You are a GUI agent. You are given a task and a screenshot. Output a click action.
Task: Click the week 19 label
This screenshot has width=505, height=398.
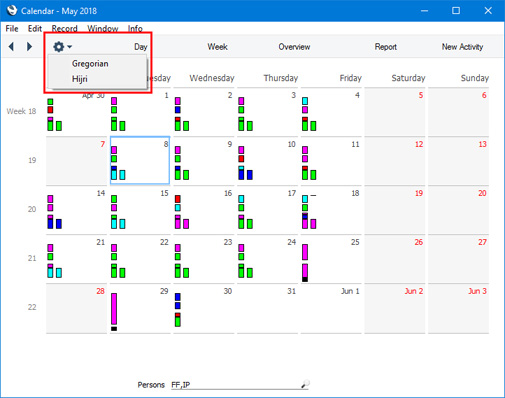point(32,160)
